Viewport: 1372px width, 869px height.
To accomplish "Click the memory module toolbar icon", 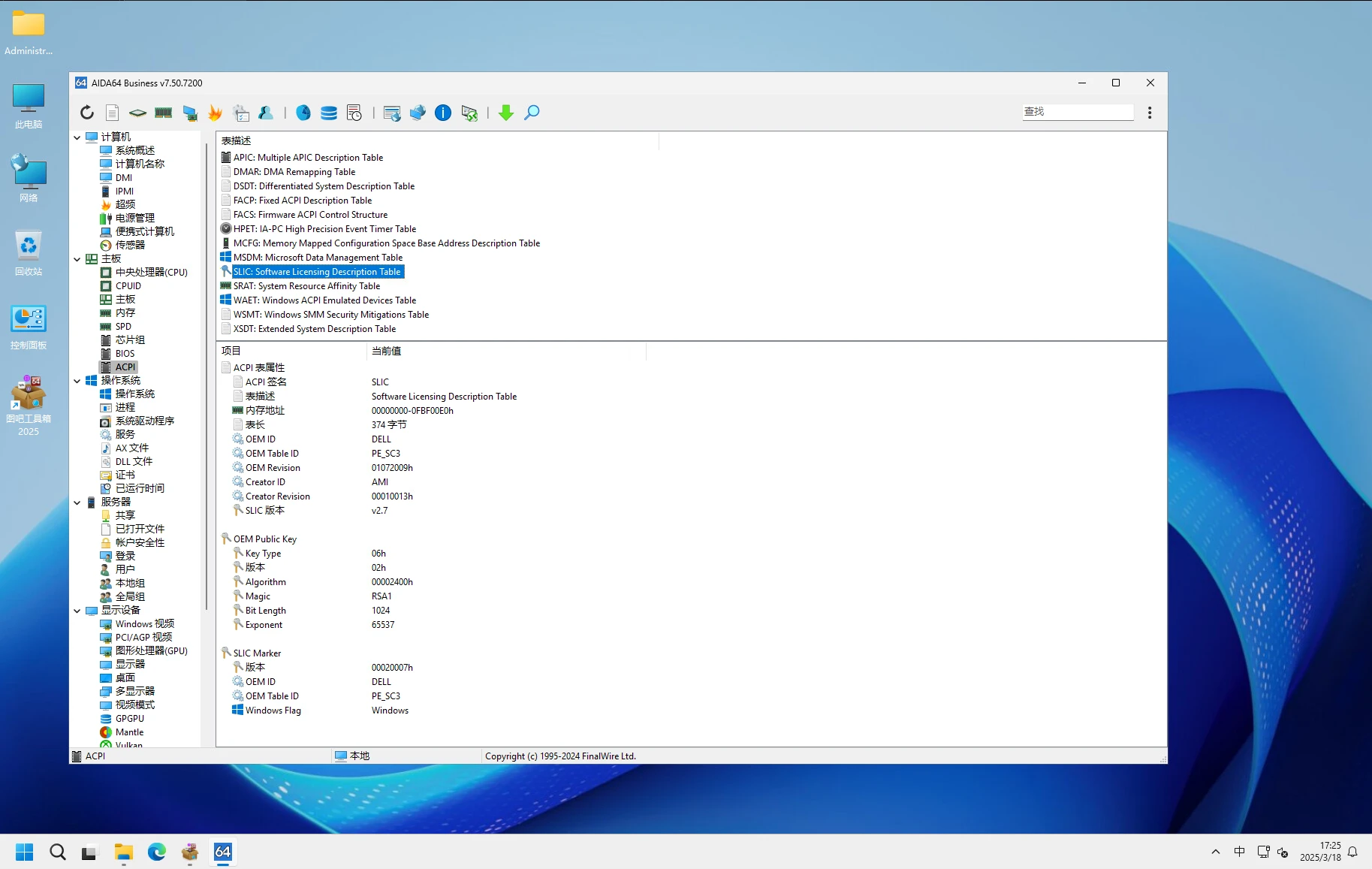I will (163, 113).
